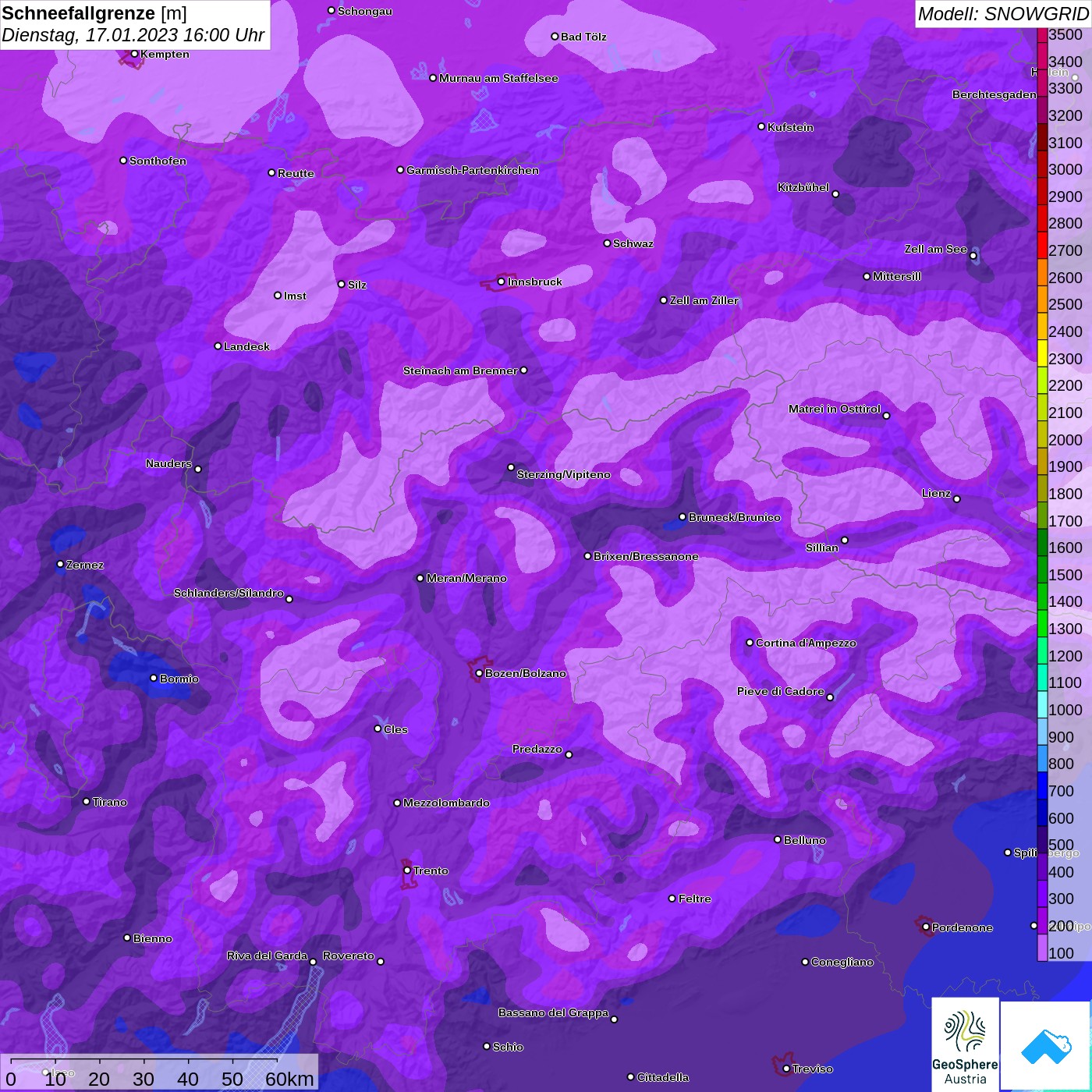Image resolution: width=1092 pixels, height=1092 pixels.
Task: Click the Modell: SNOWGRID label
Action: (1003, 14)
